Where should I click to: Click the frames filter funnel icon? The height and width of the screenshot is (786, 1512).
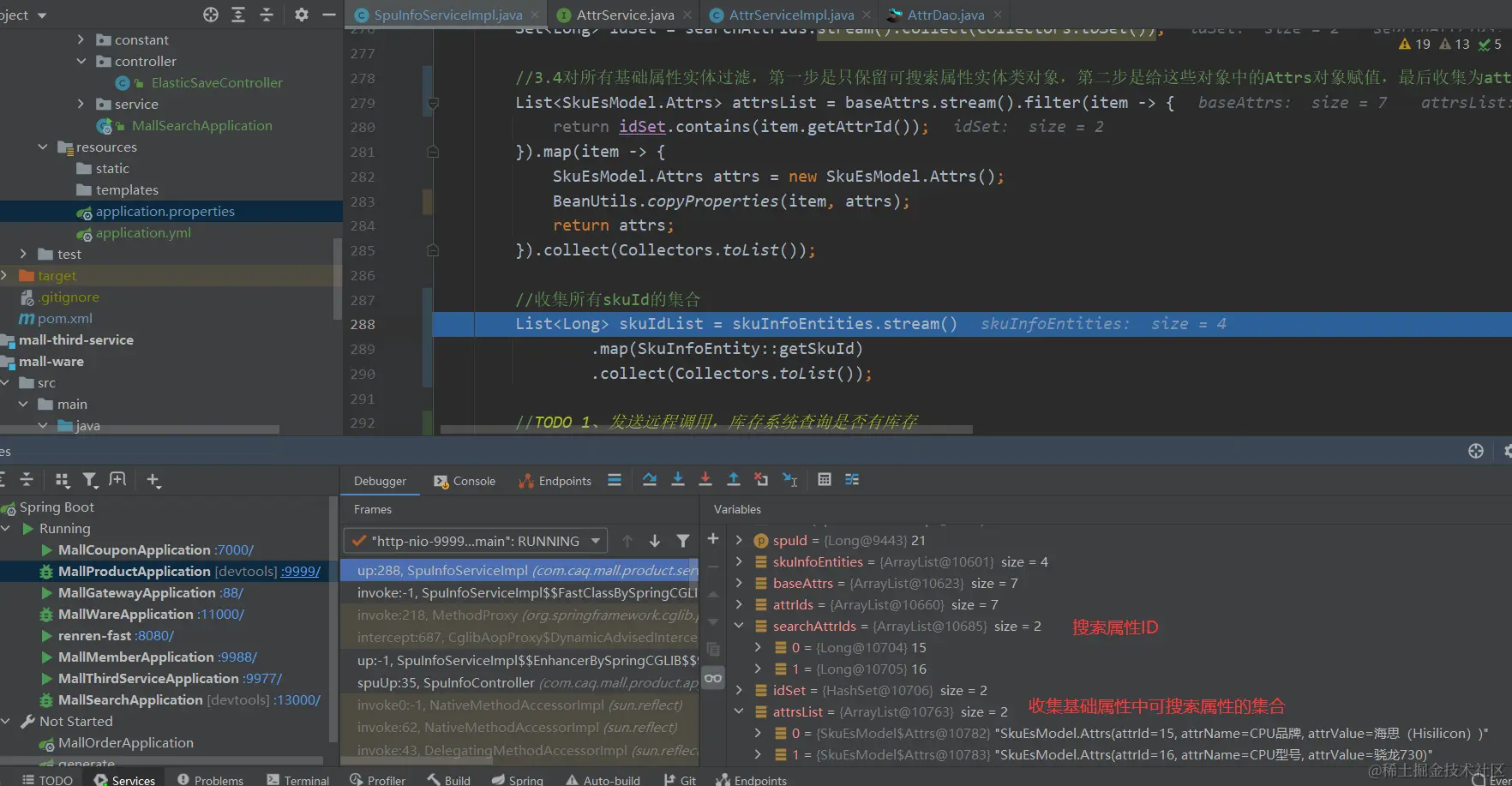683,541
